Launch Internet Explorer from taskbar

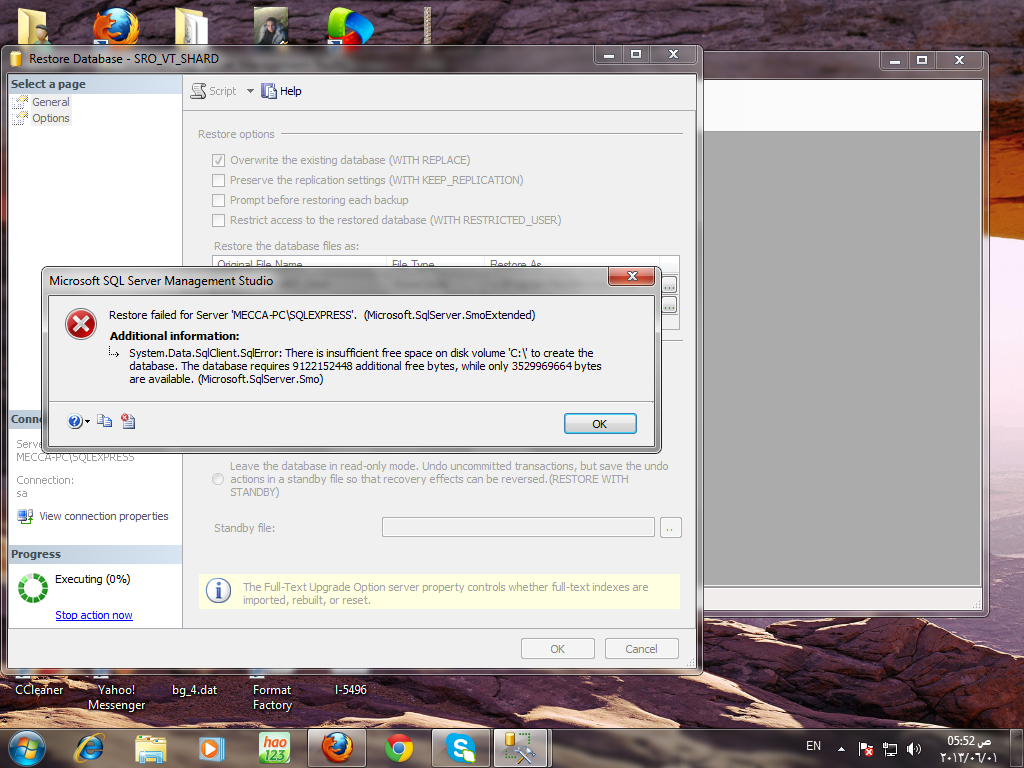[89, 748]
